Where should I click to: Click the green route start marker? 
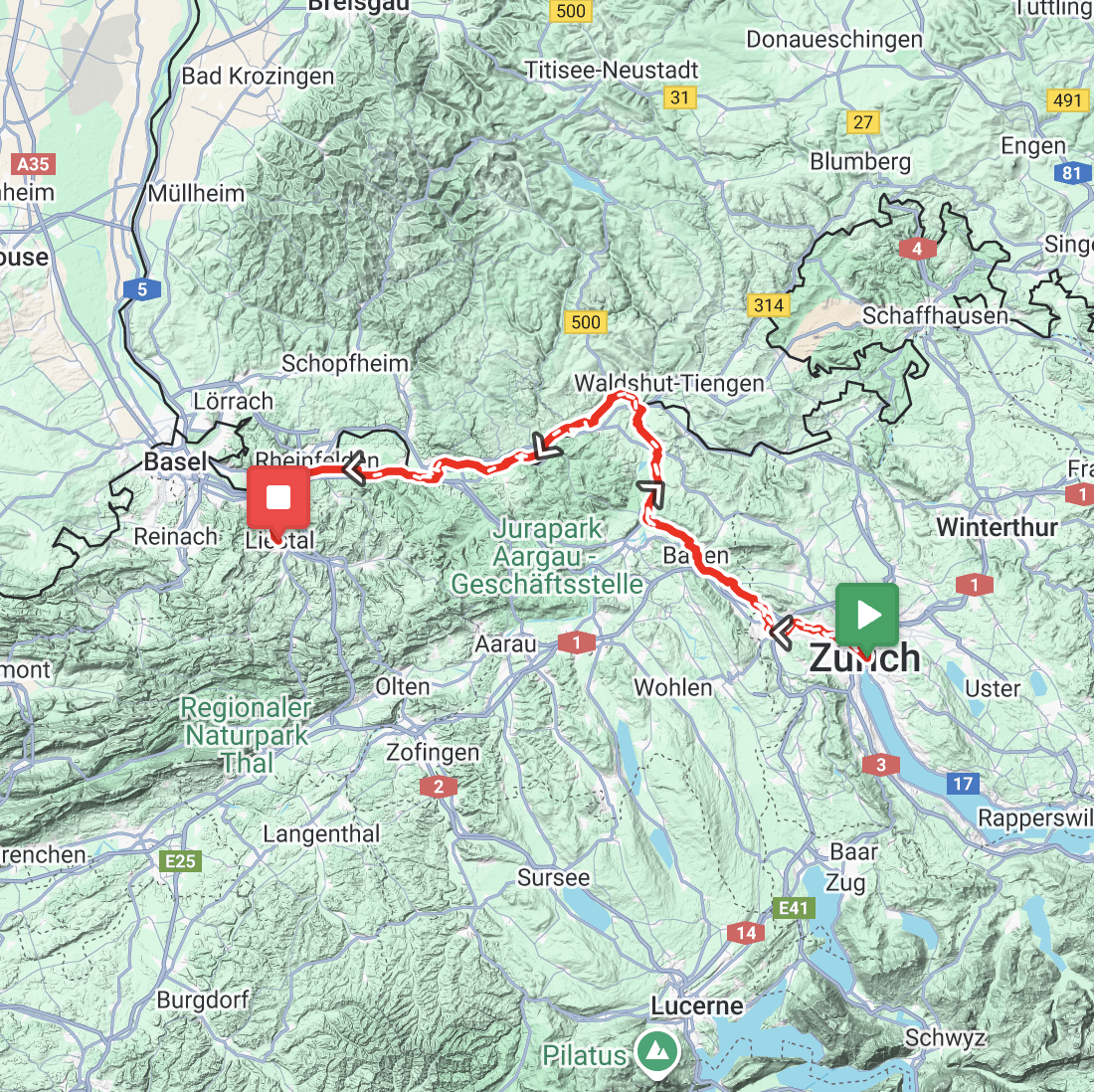click(x=866, y=616)
